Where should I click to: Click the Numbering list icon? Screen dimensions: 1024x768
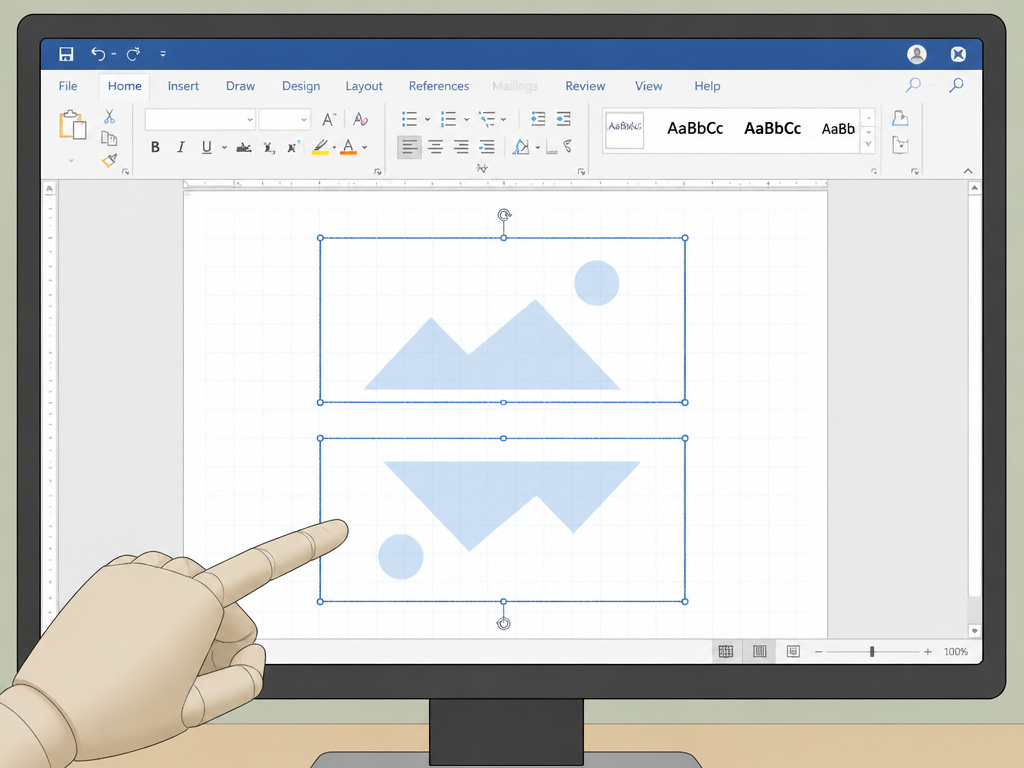click(x=449, y=119)
